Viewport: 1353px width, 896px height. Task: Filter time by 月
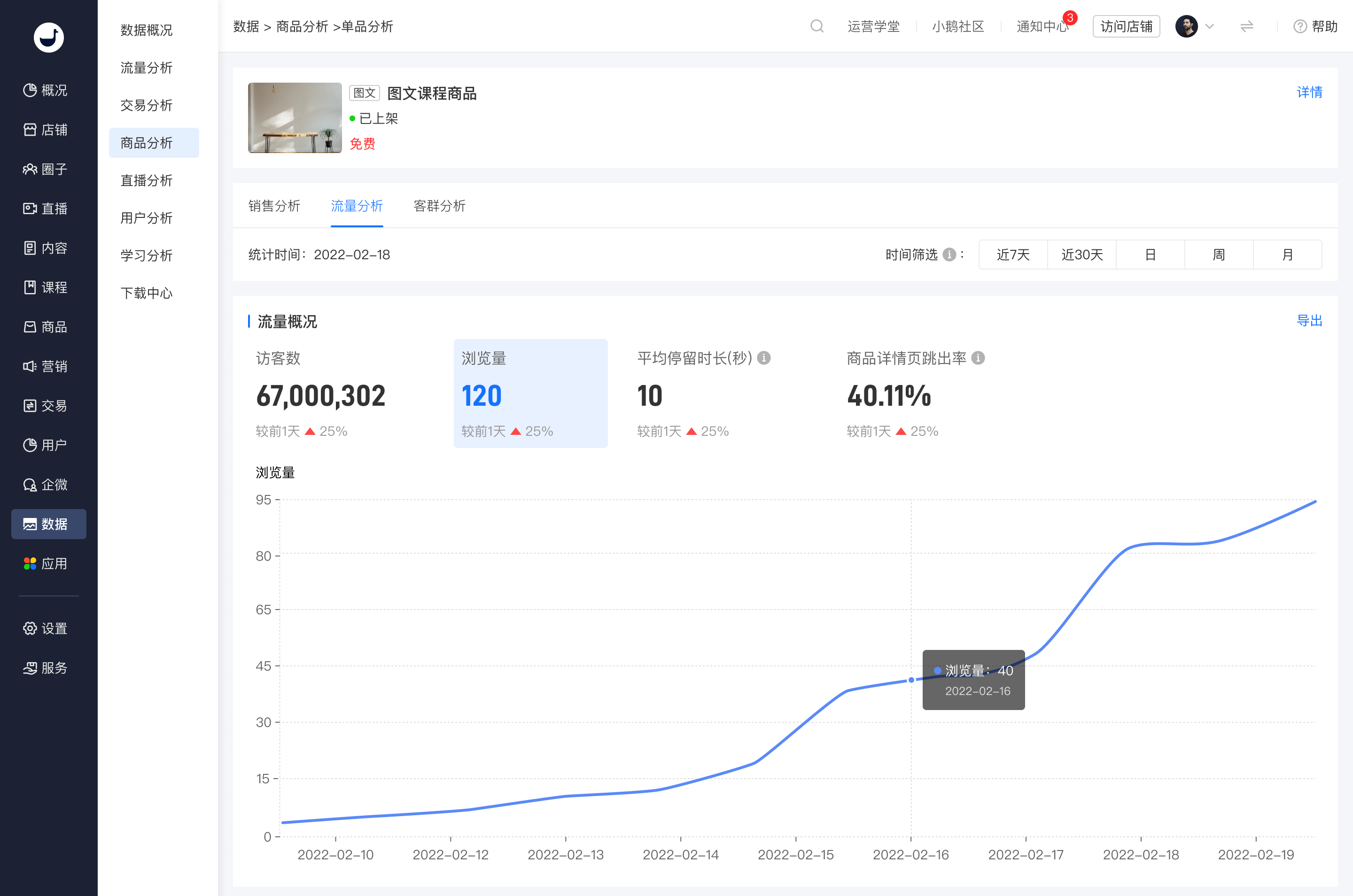click(1287, 254)
